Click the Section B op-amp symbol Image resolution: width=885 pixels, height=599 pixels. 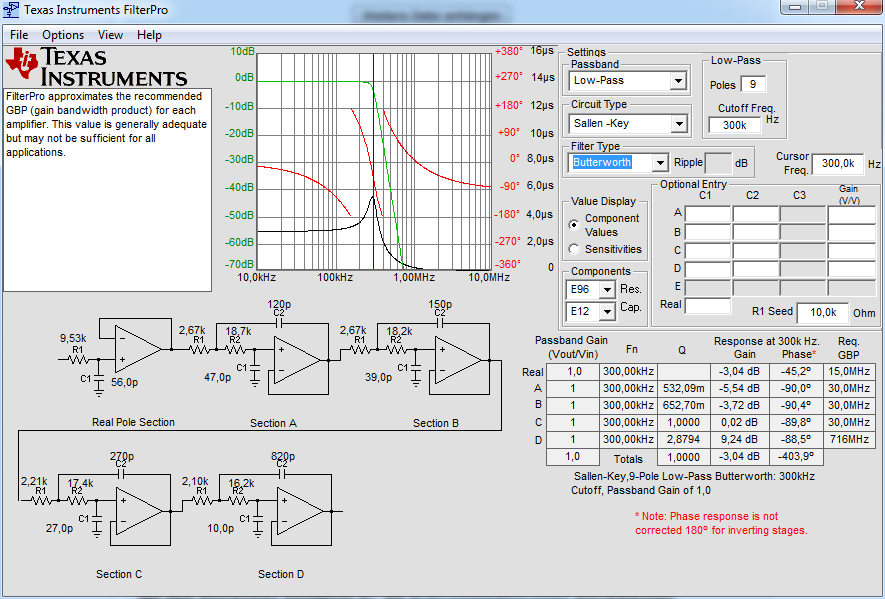[458, 360]
